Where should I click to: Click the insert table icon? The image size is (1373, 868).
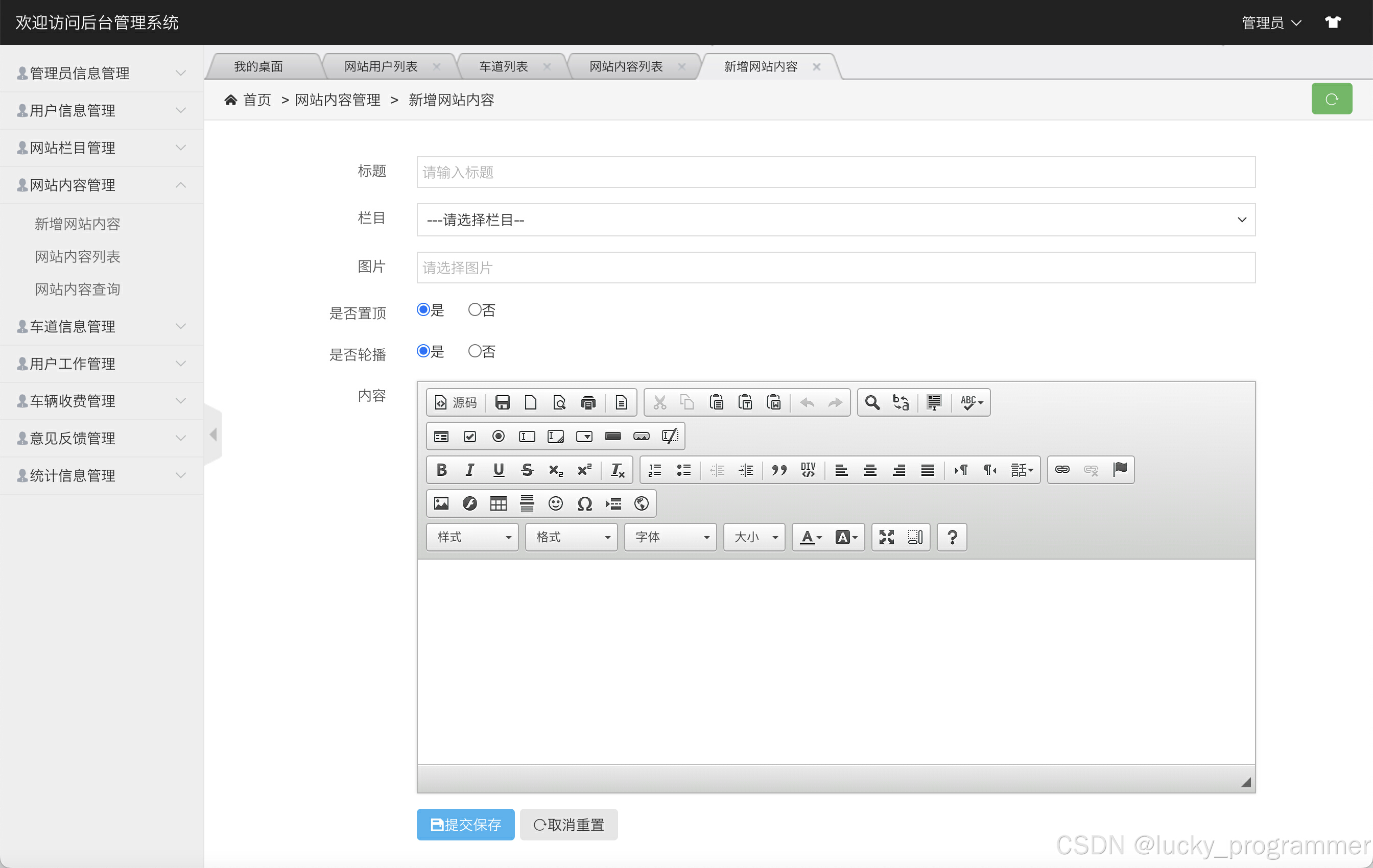[499, 503]
